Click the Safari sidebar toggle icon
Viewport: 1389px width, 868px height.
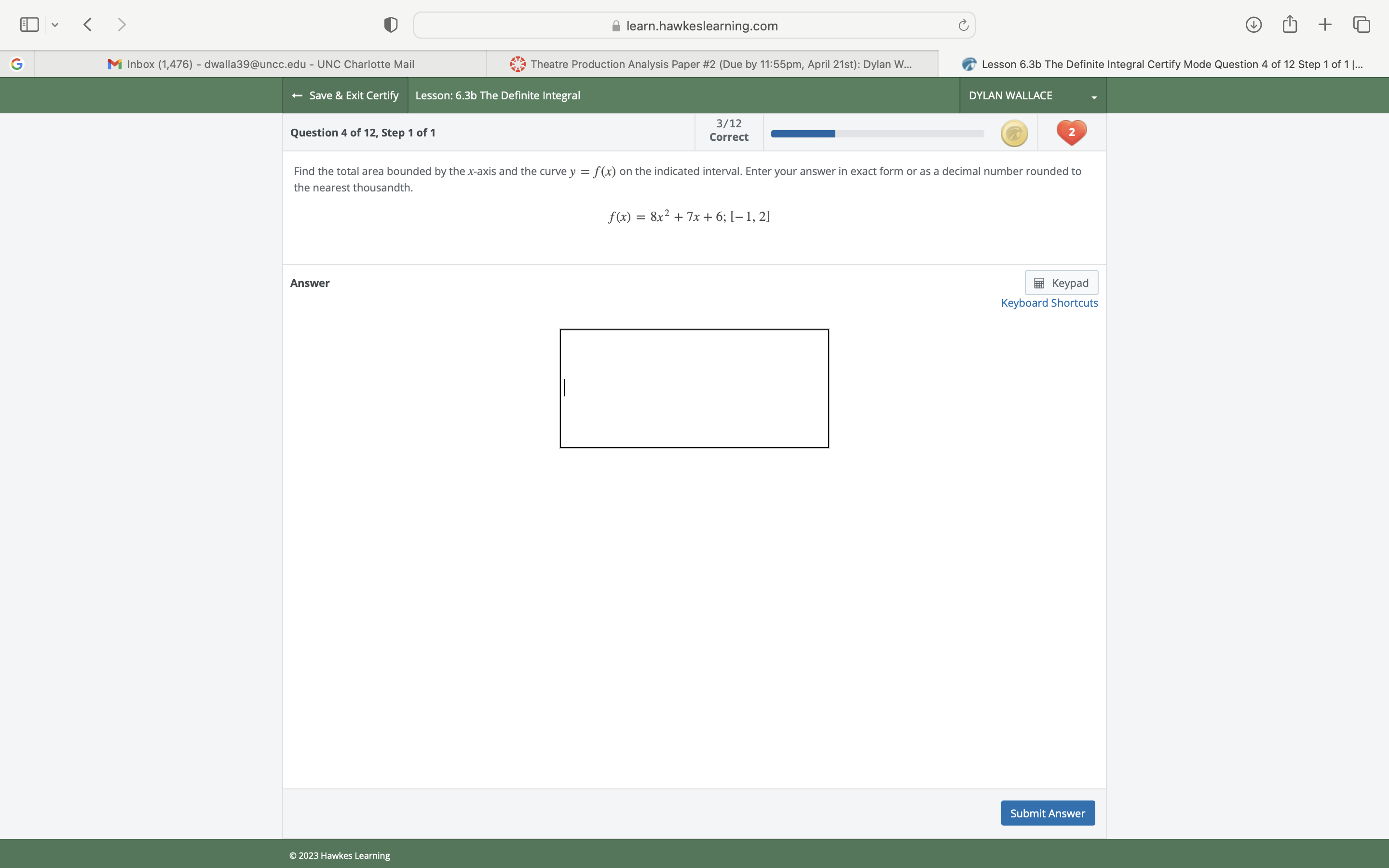[29, 25]
